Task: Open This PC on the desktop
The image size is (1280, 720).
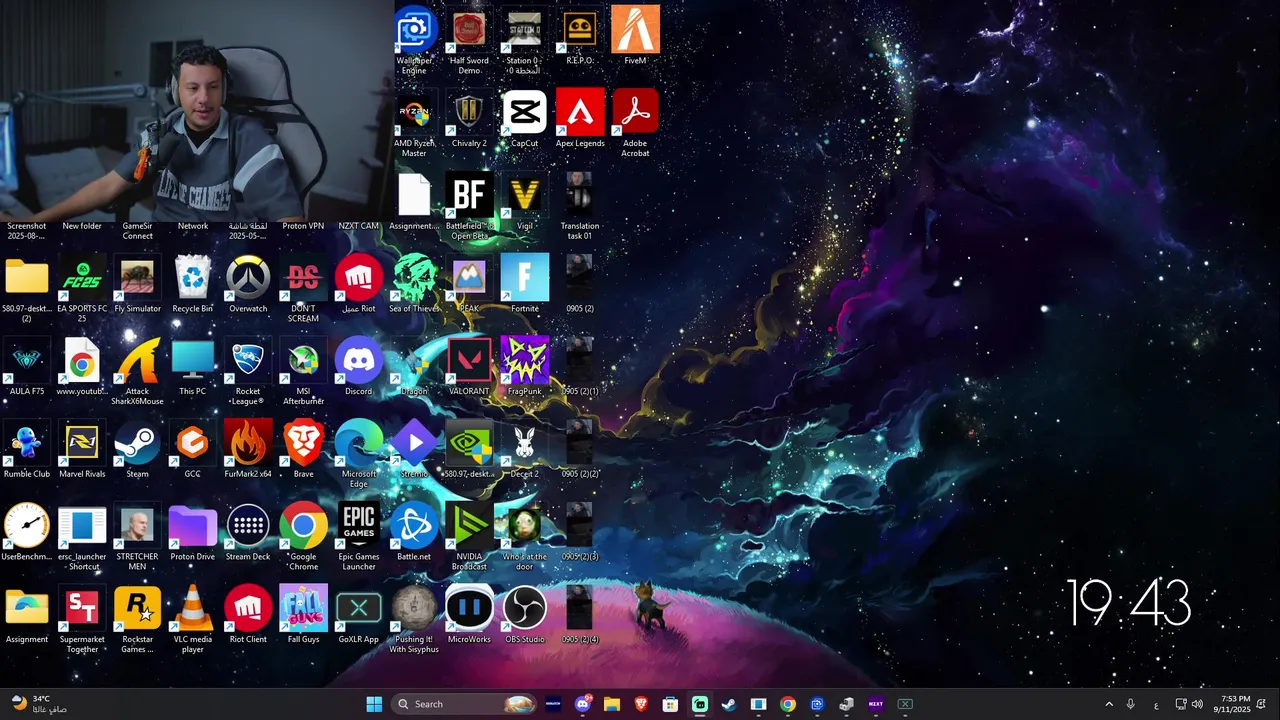Action: coord(193,362)
